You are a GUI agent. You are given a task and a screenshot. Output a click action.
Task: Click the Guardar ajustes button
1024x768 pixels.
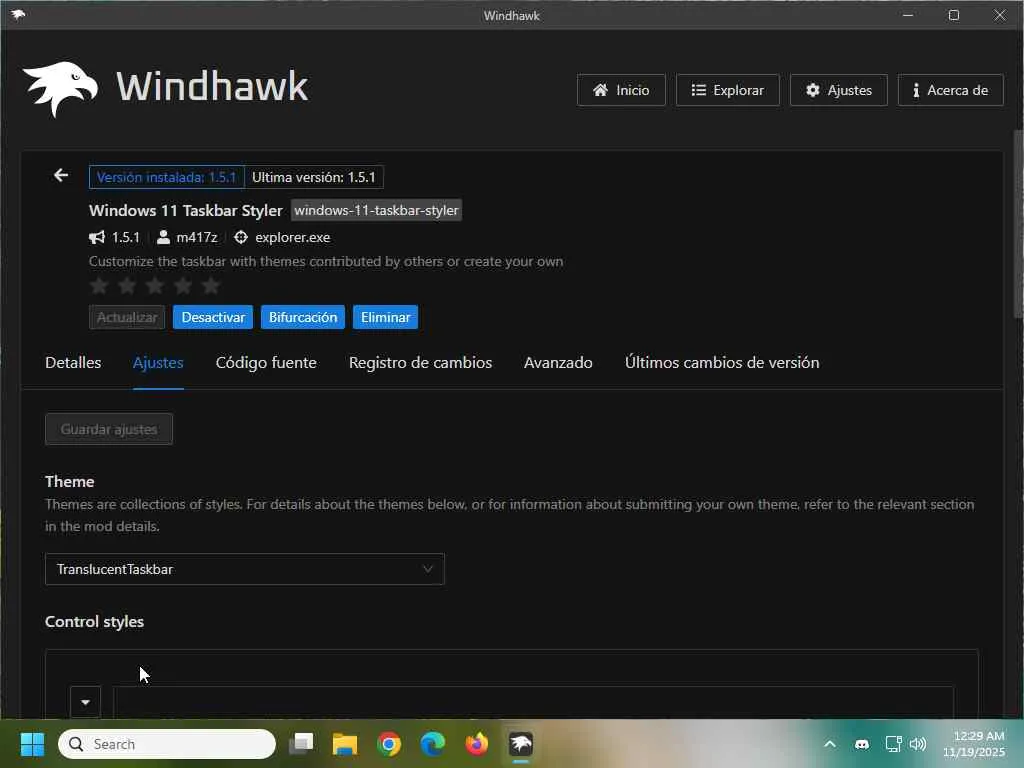coord(109,429)
